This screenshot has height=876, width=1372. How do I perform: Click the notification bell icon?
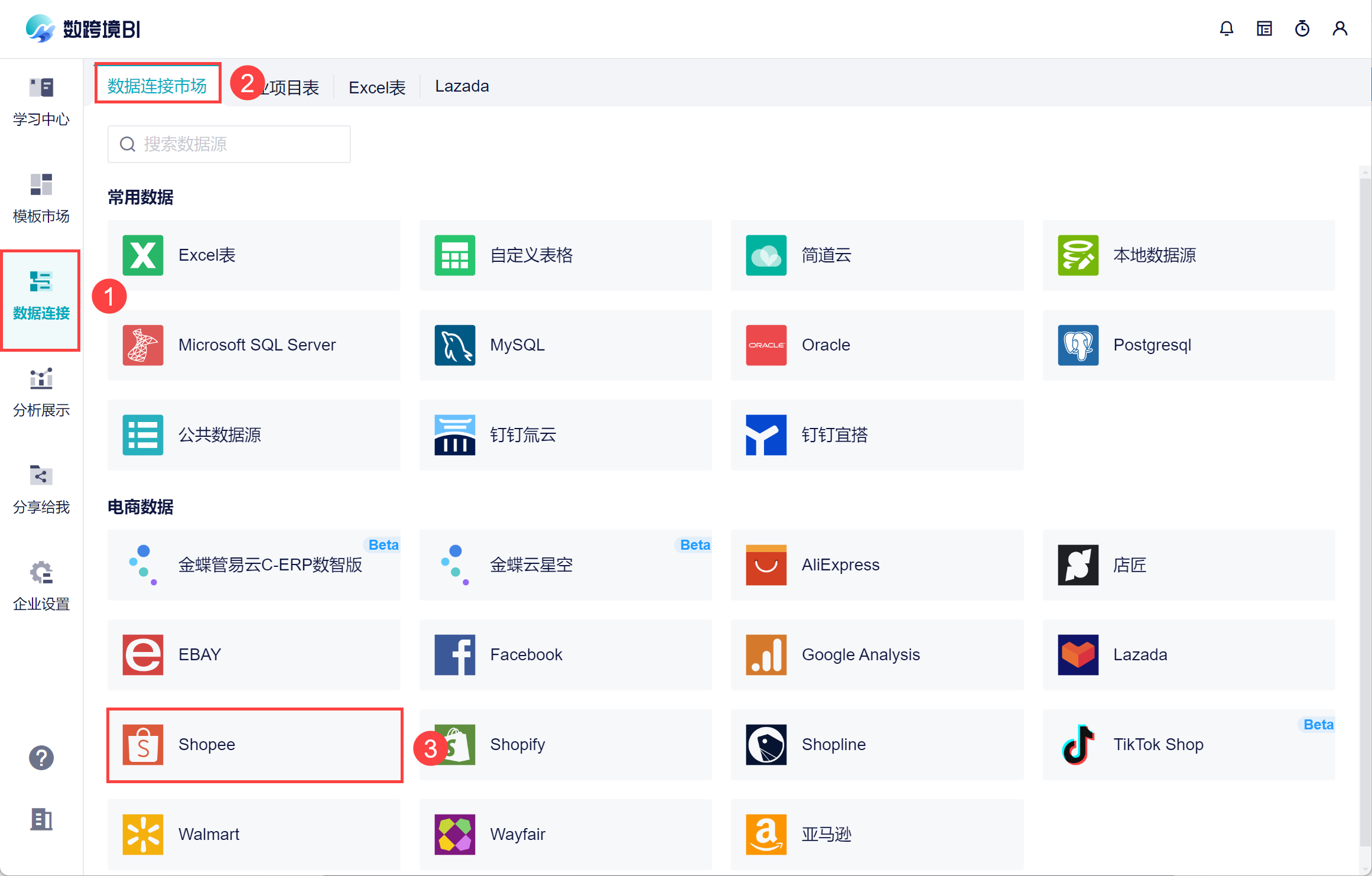1226,28
